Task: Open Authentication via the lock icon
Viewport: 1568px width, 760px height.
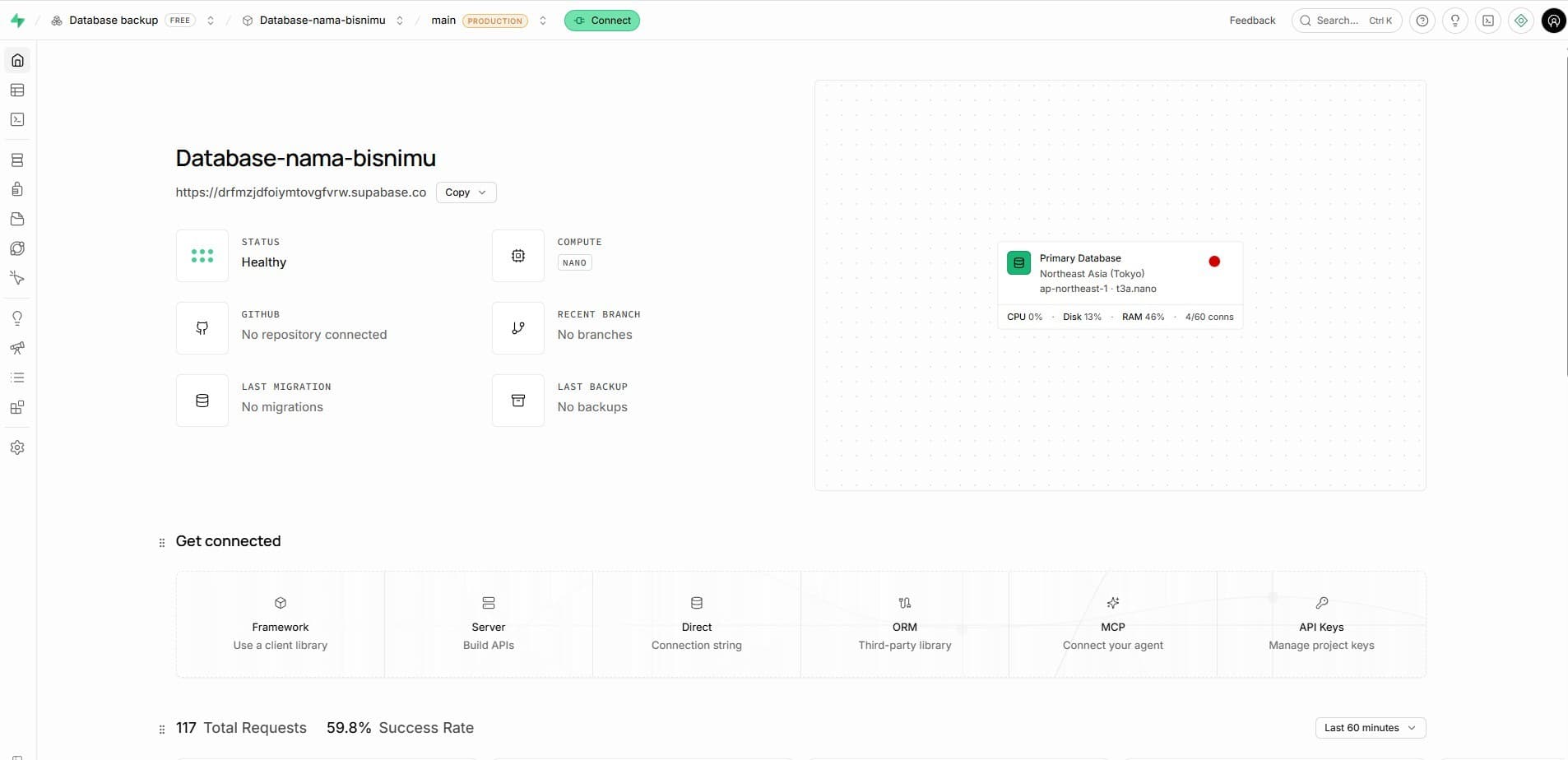Action: pos(17,190)
